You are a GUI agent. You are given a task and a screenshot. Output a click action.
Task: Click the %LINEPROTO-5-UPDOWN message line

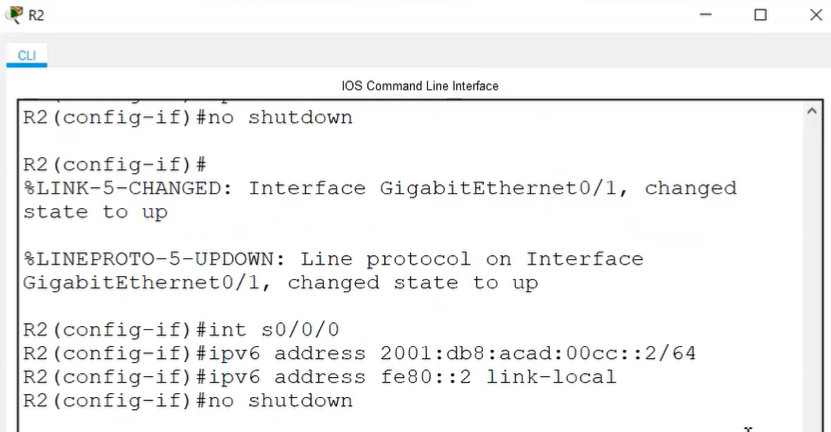[333, 259]
